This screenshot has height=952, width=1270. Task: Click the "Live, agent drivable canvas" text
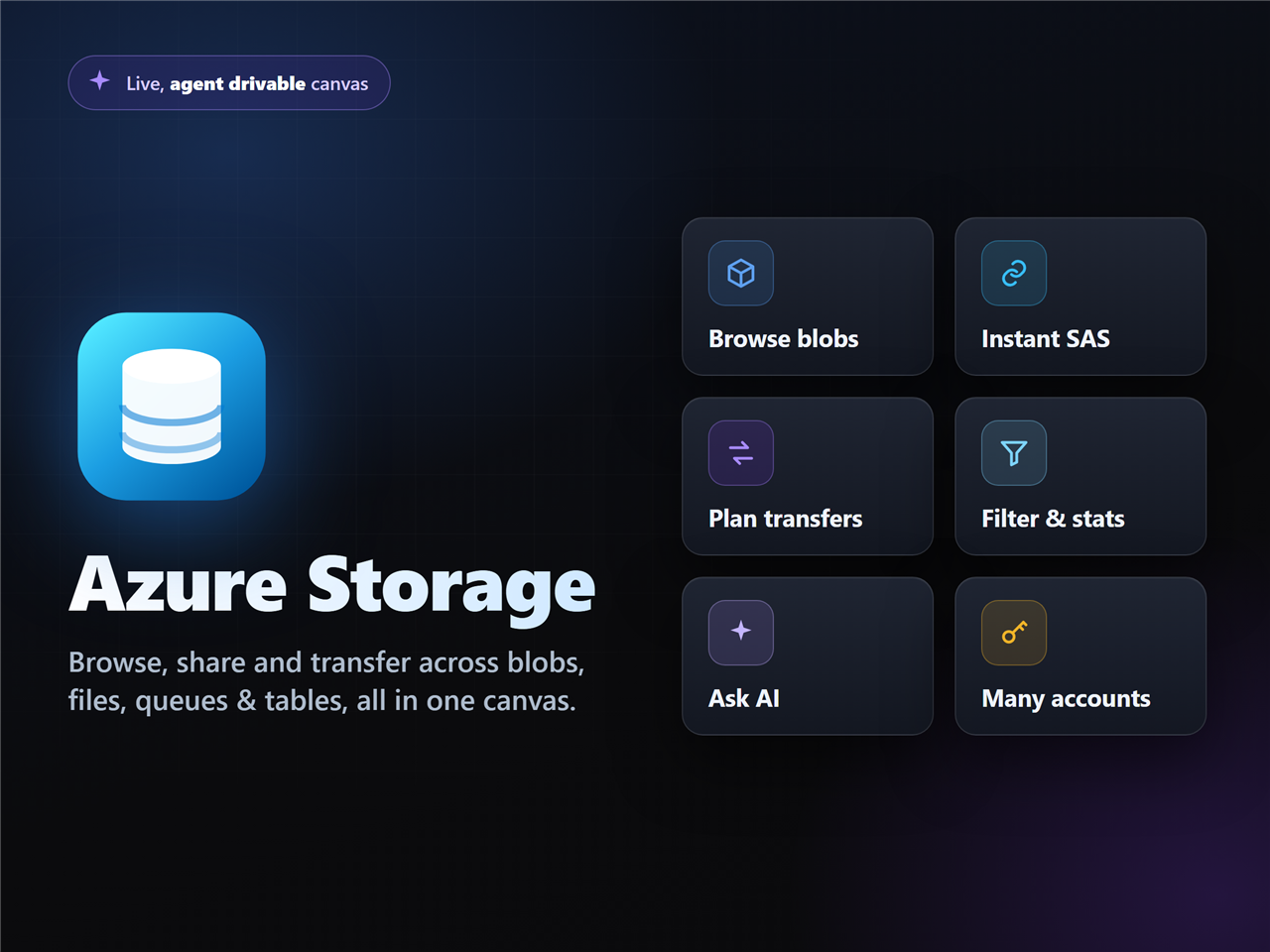coord(247,83)
